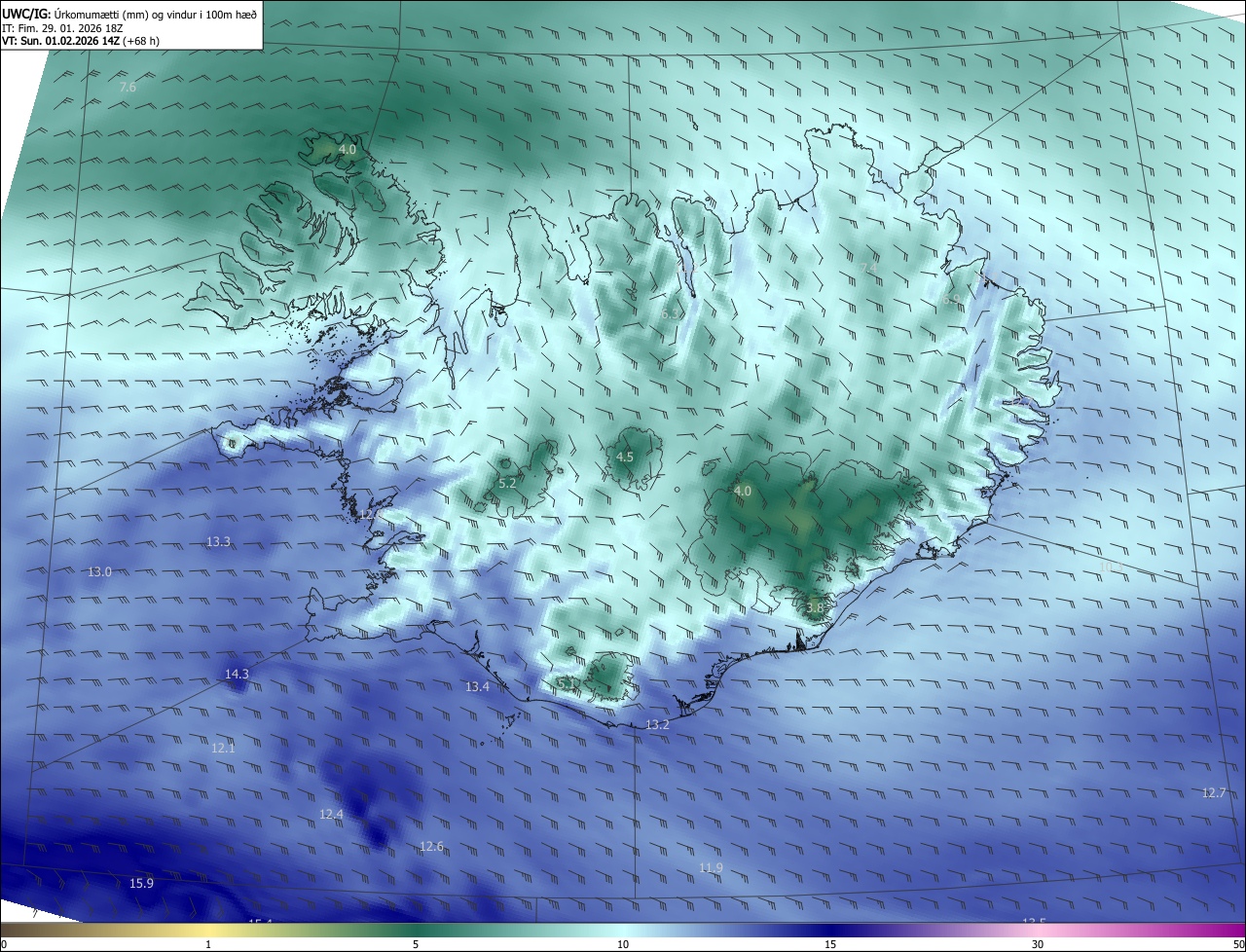Click the 7.6 value in the northwest sea
1246x952 pixels.
point(128,88)
